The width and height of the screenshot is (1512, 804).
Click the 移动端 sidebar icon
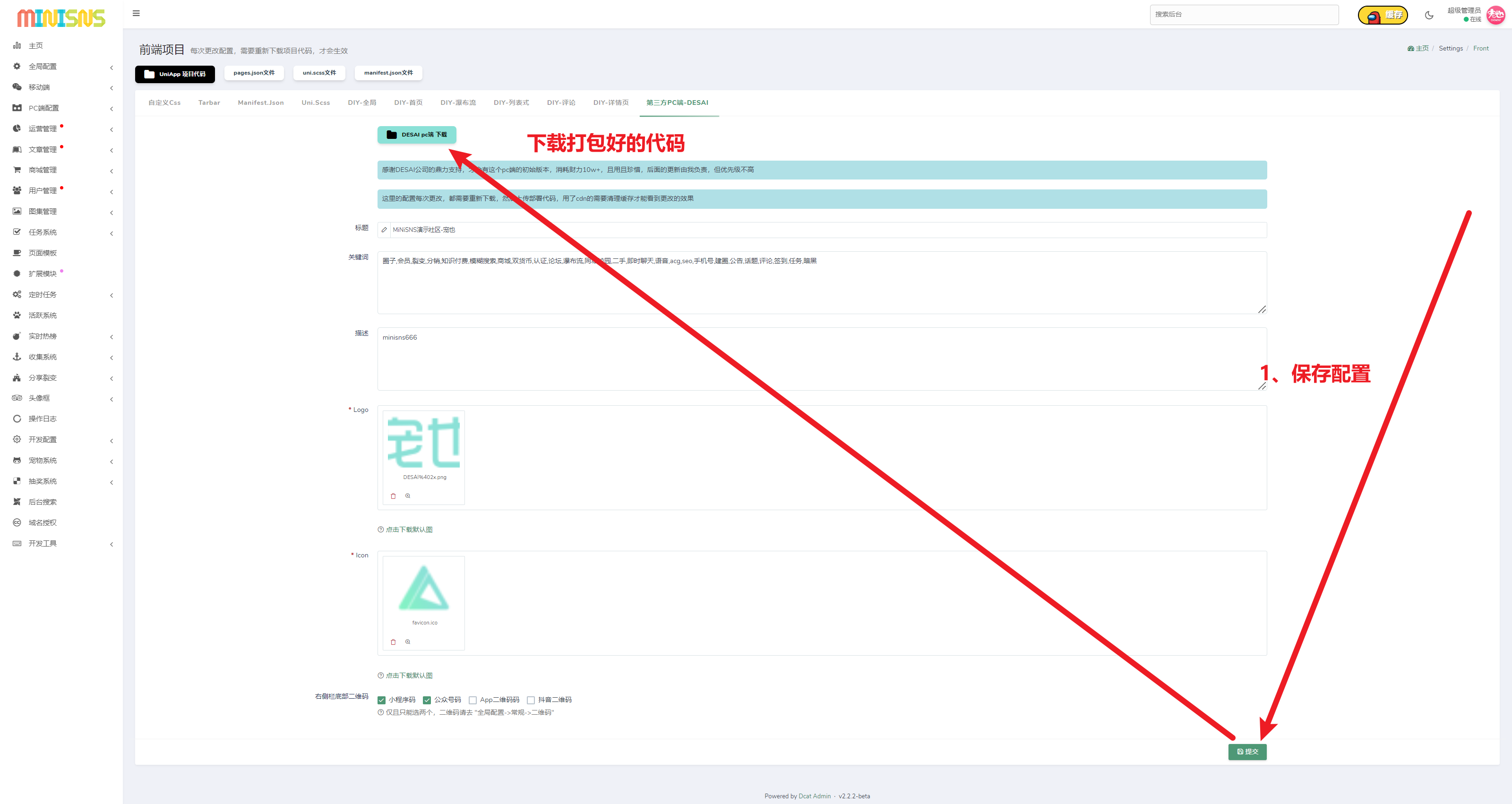[x=17, y=87]
